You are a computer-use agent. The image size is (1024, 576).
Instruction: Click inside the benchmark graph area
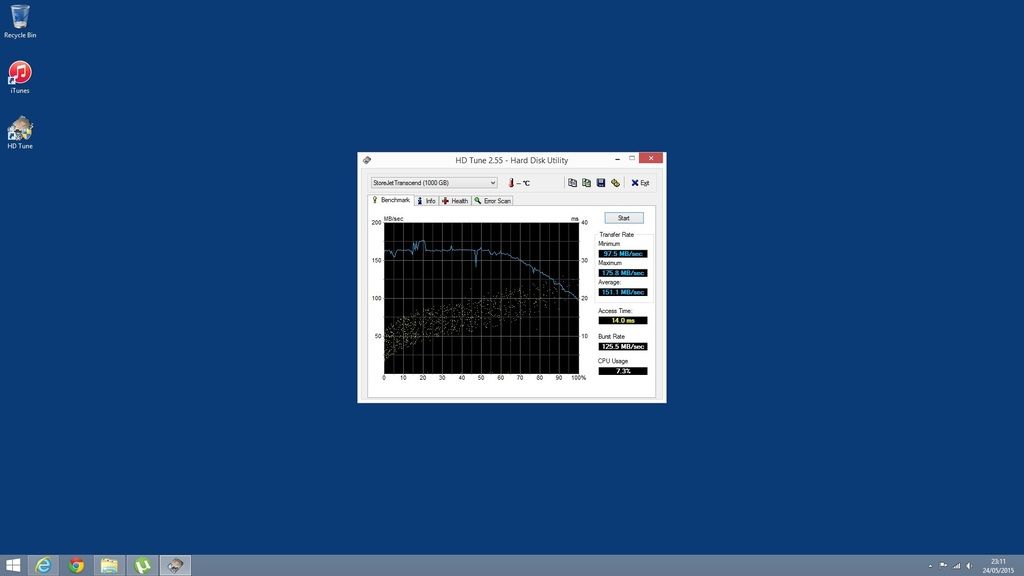pyautogui.click(x=481, y=298)
